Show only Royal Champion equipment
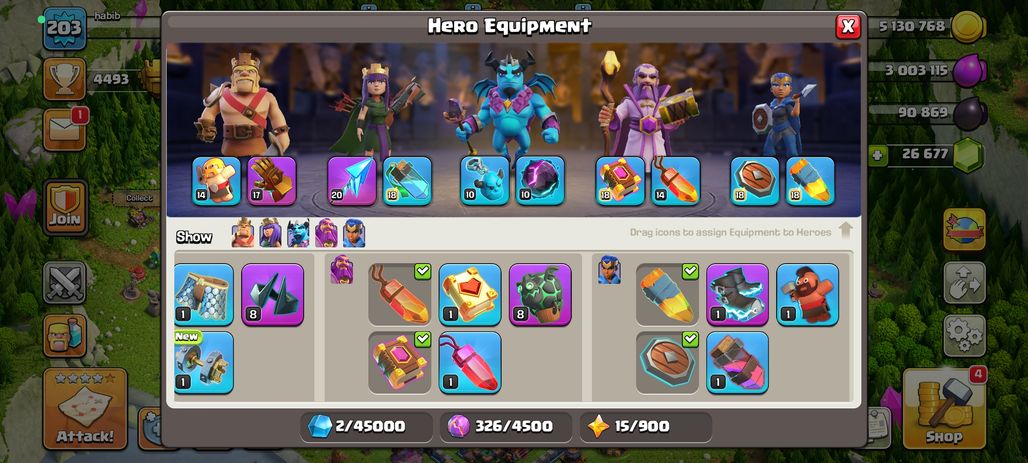The width and height of the screenshot is (1028, 463). 354,233
